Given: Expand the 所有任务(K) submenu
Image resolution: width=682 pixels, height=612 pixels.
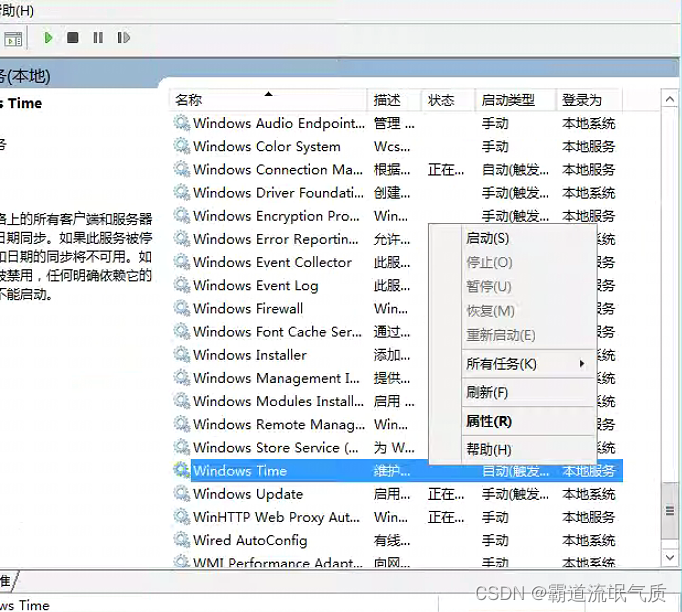Looking at the screenshot, I should click(528, 364).
